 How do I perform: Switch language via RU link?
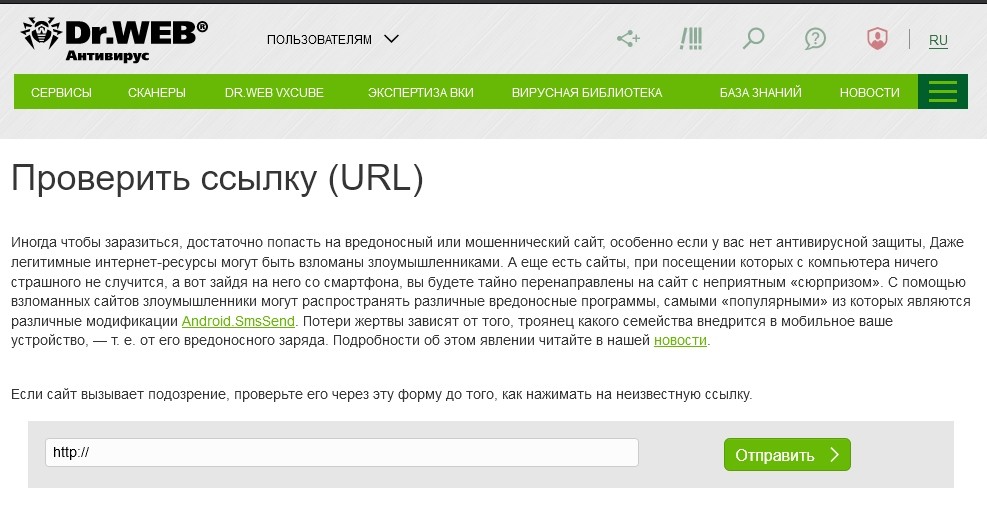tap(938, 41)
